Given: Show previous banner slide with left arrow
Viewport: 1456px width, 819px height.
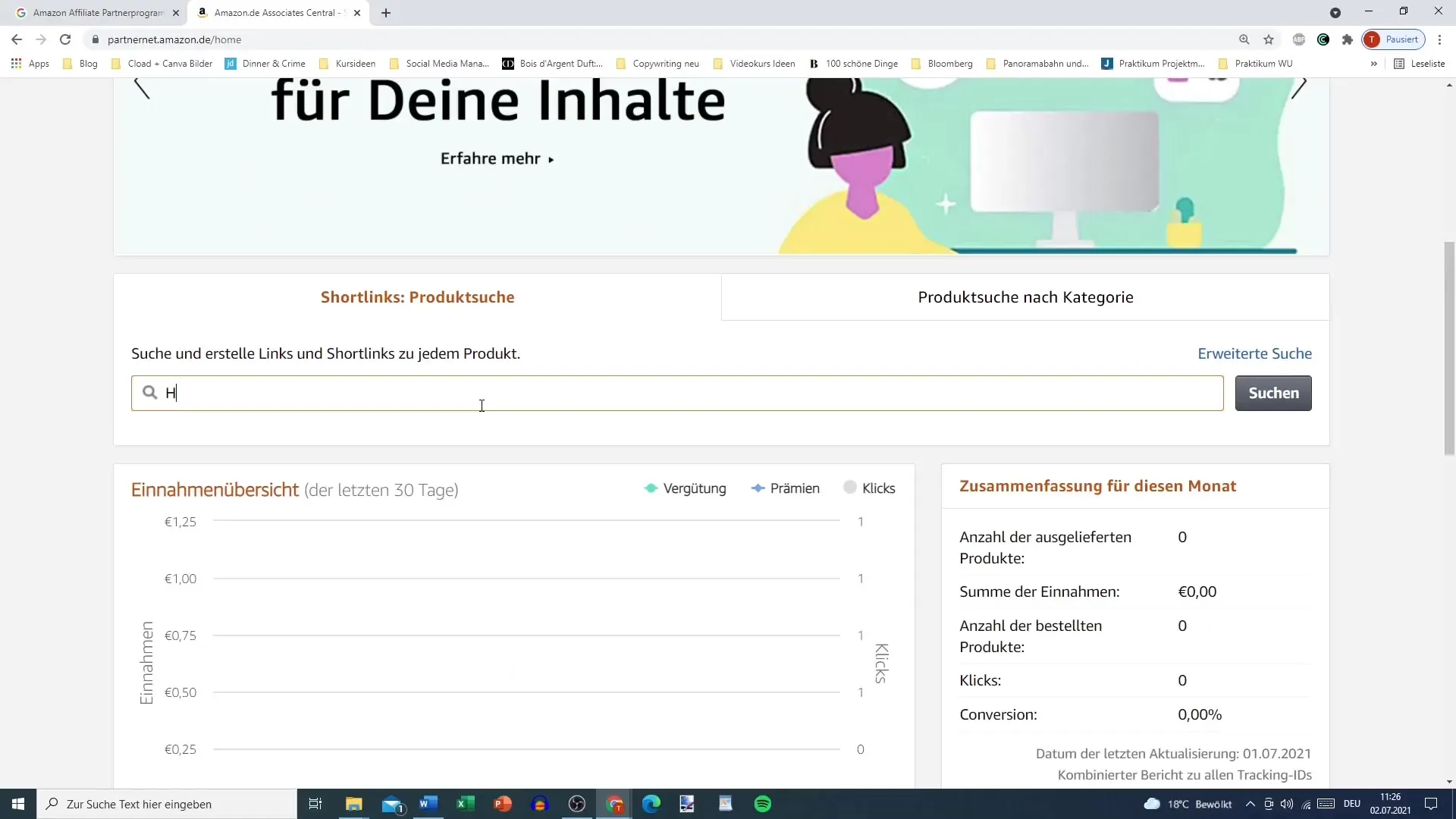Looking at the screenshot, I should (142, 88).
